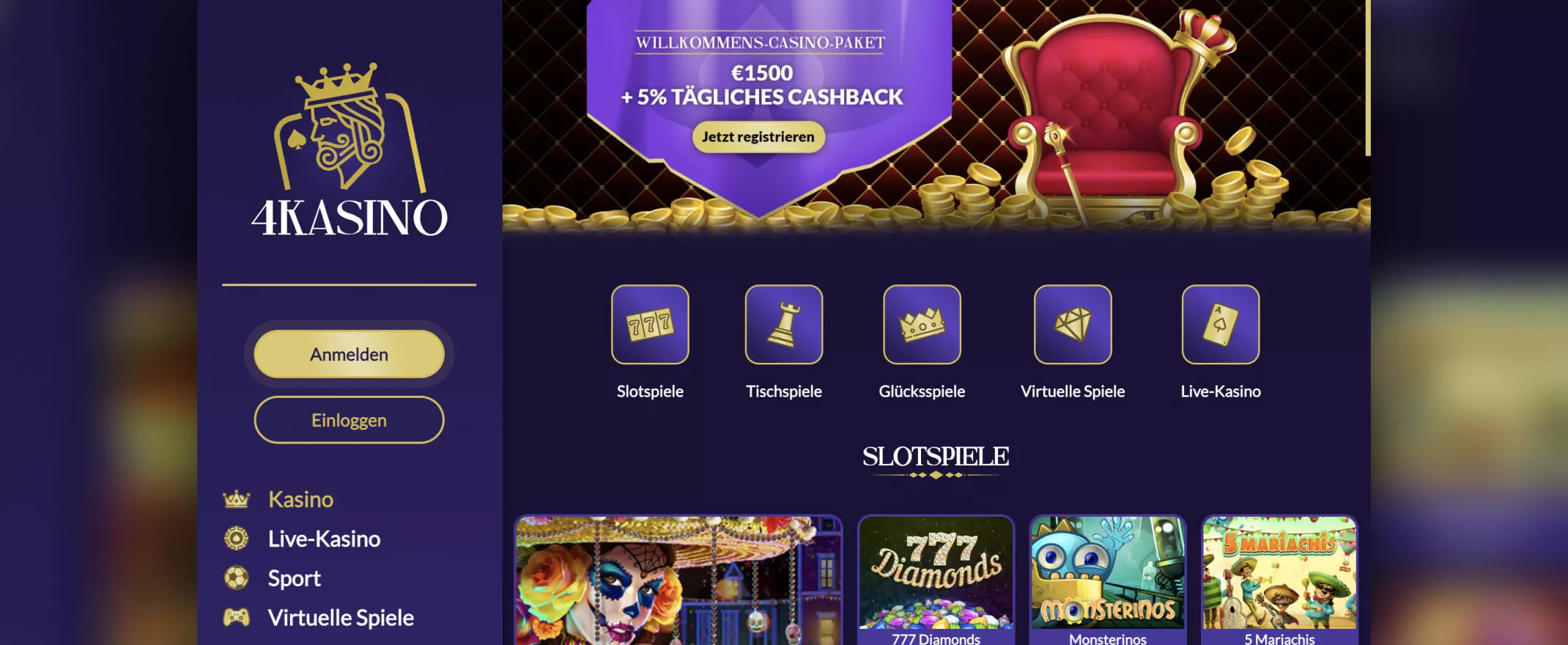Open the 777 Diamonds slot thumbnail
This screenshot has height=645, width=1568.
pyautogui.click(x=936, y=580)
